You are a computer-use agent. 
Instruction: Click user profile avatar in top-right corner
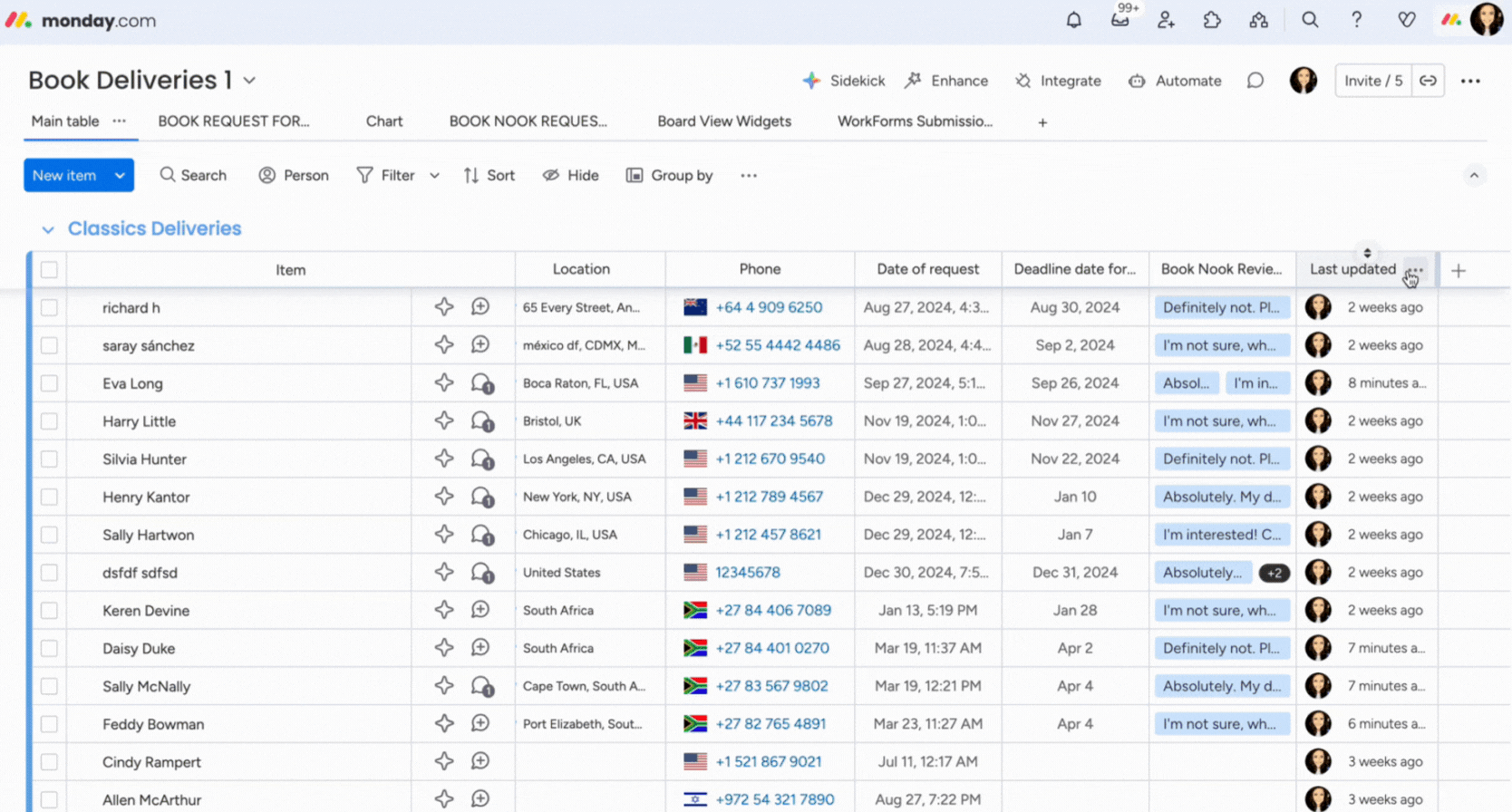(x=1487, y=19)
